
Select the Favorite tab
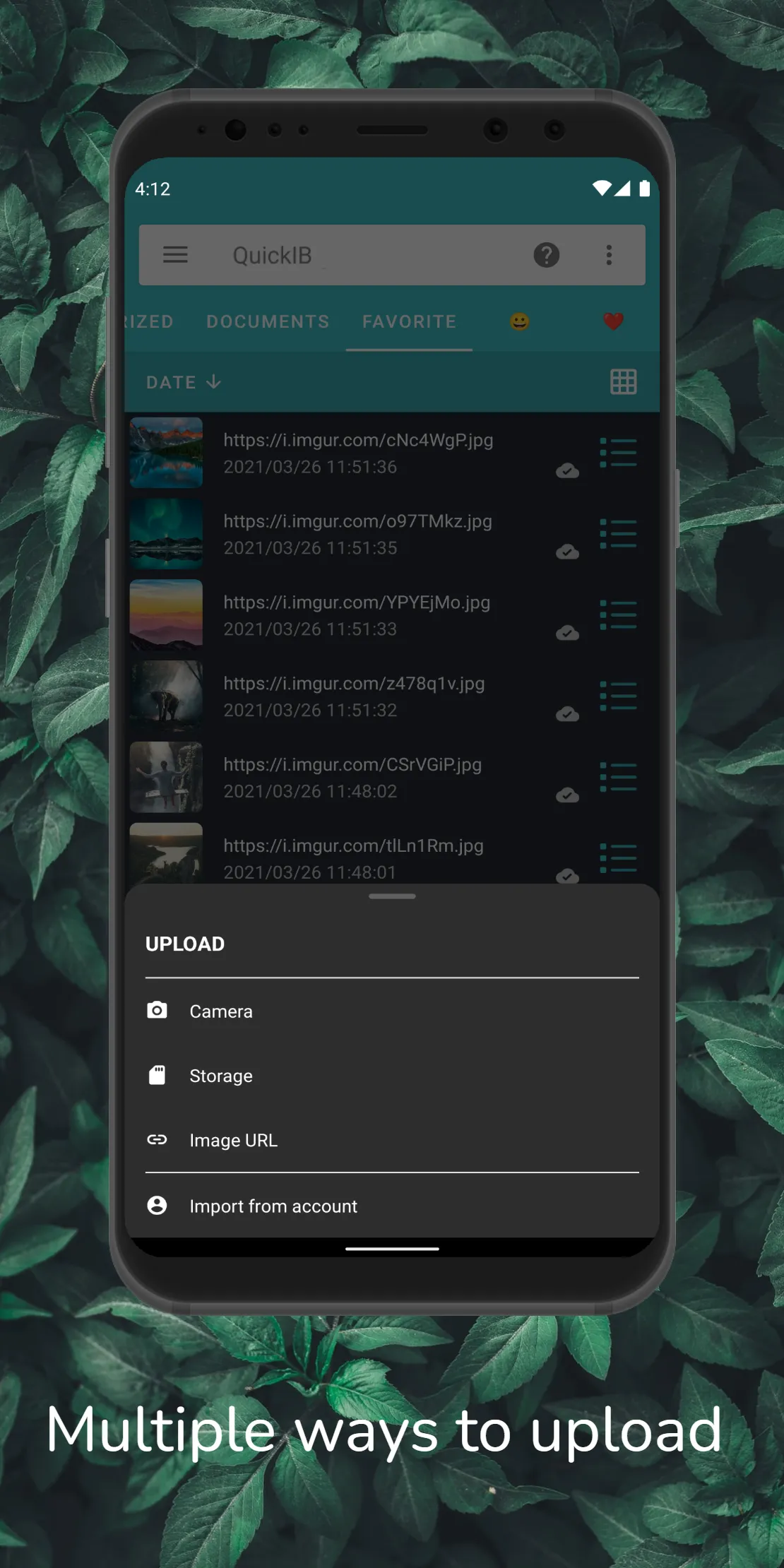click(x=409, y=321)
